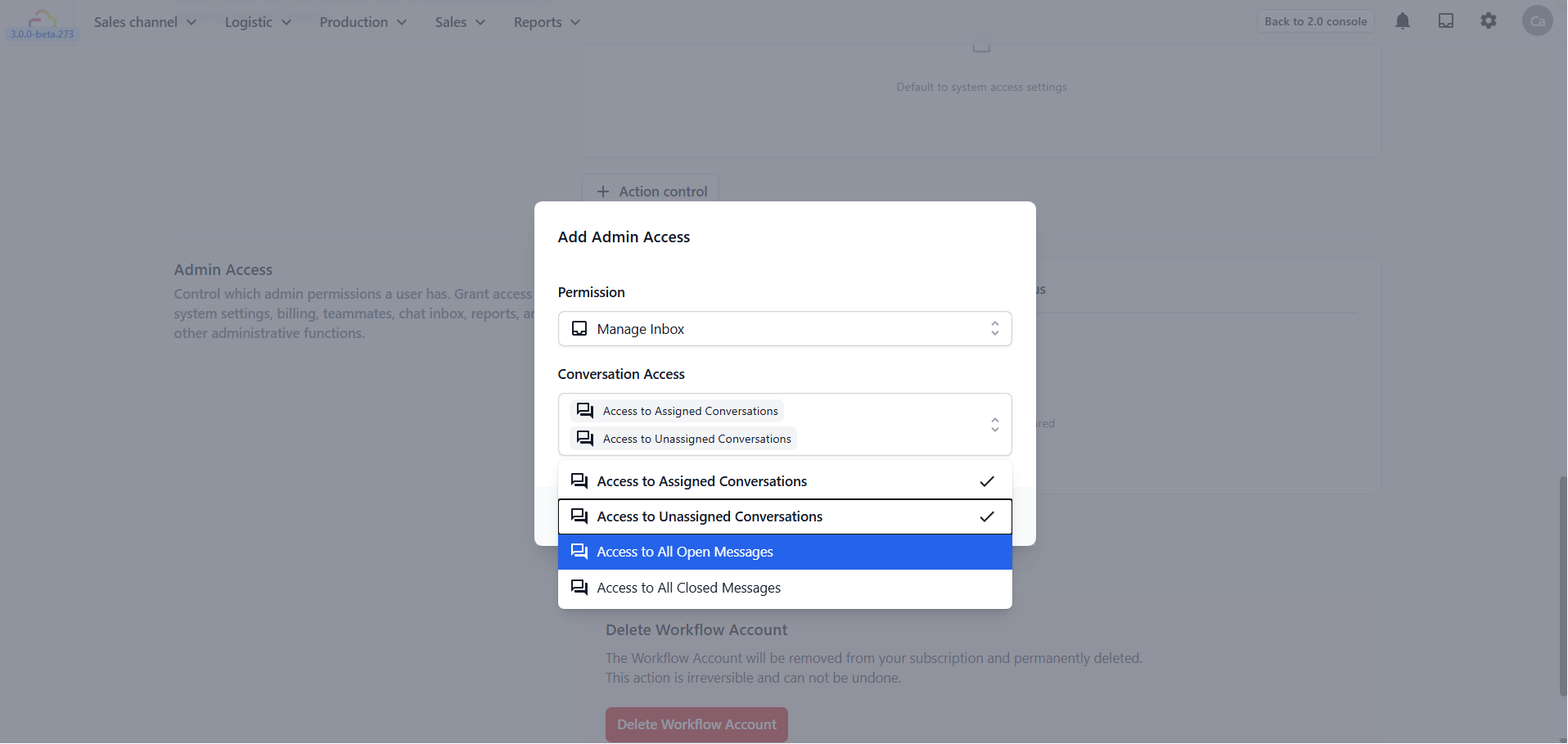Click the inbox icon beside Manage Inbox
Screen dimensions: 1568x744
click(x=579, y=329)
